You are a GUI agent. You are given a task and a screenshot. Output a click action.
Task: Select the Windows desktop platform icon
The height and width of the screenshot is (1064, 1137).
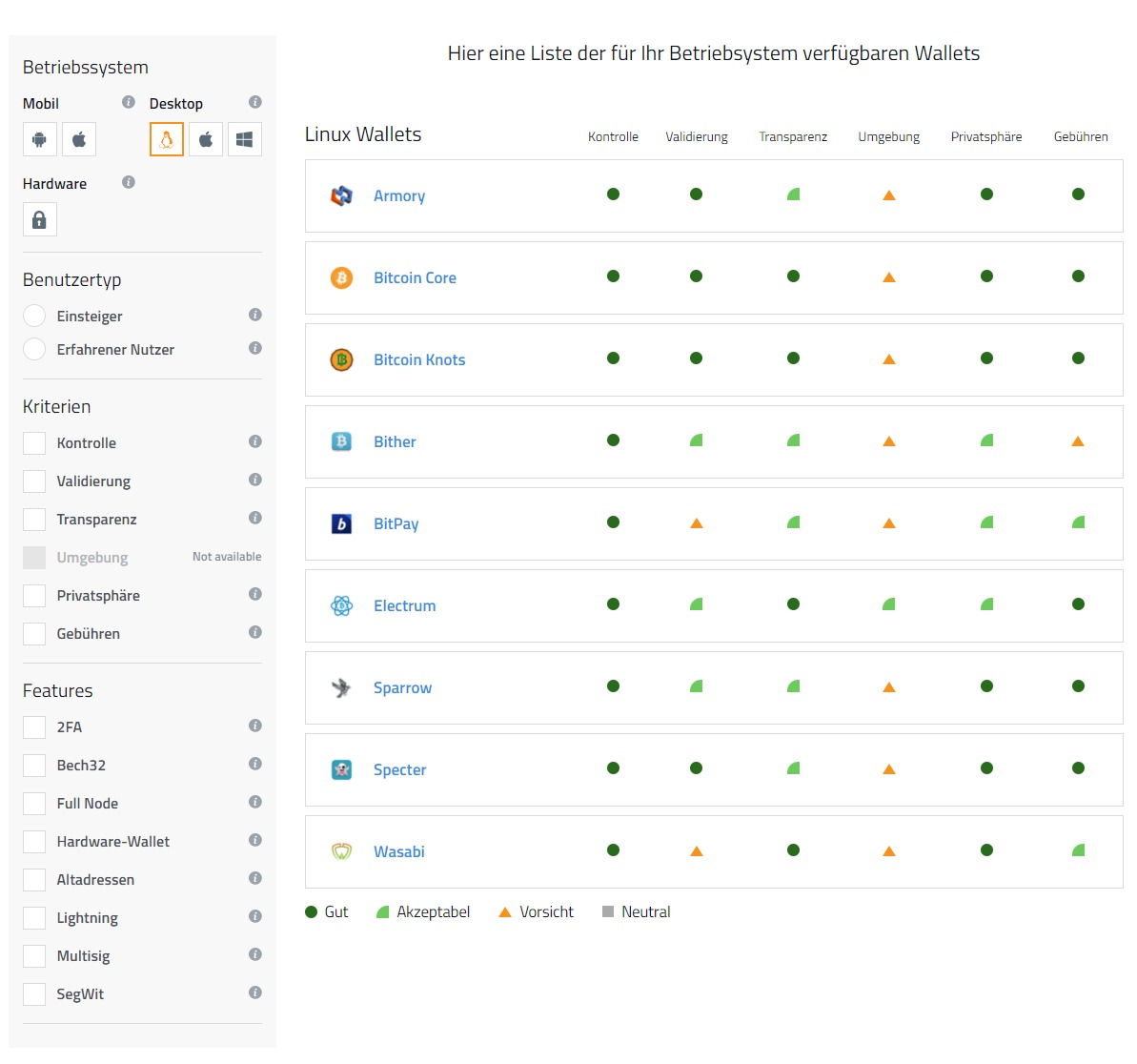point(245,139)
